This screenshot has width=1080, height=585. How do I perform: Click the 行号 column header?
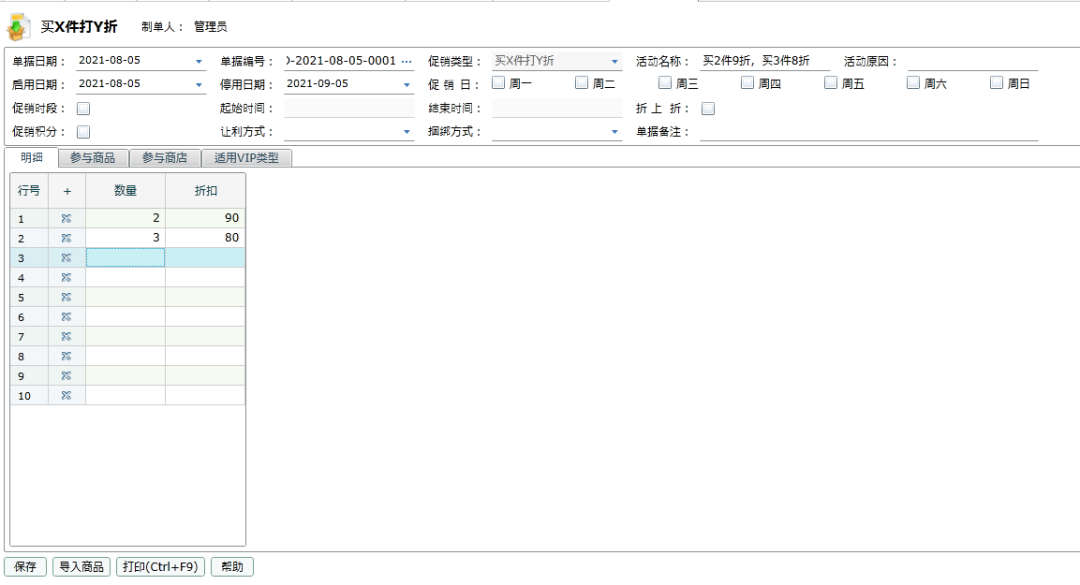(x=29, y=191)
